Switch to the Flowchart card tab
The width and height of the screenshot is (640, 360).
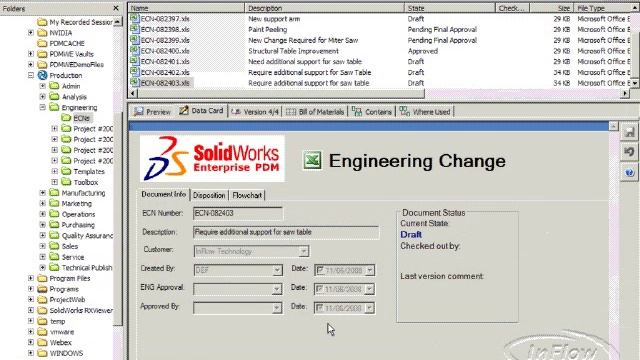click(x=247, y=195)
